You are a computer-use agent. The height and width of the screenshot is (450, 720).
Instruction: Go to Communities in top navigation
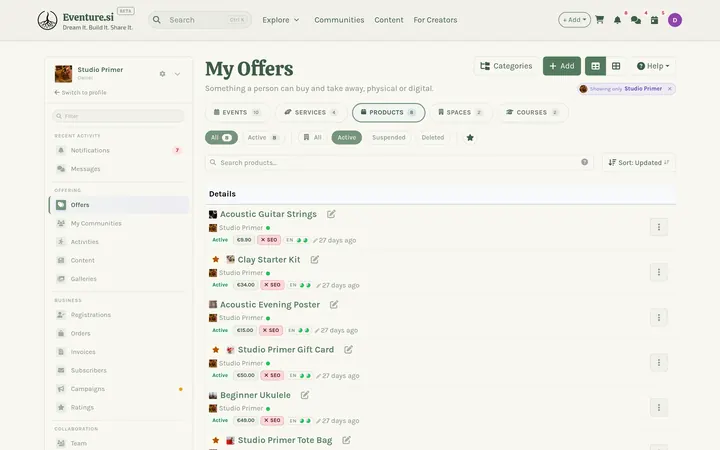point(339,20)
